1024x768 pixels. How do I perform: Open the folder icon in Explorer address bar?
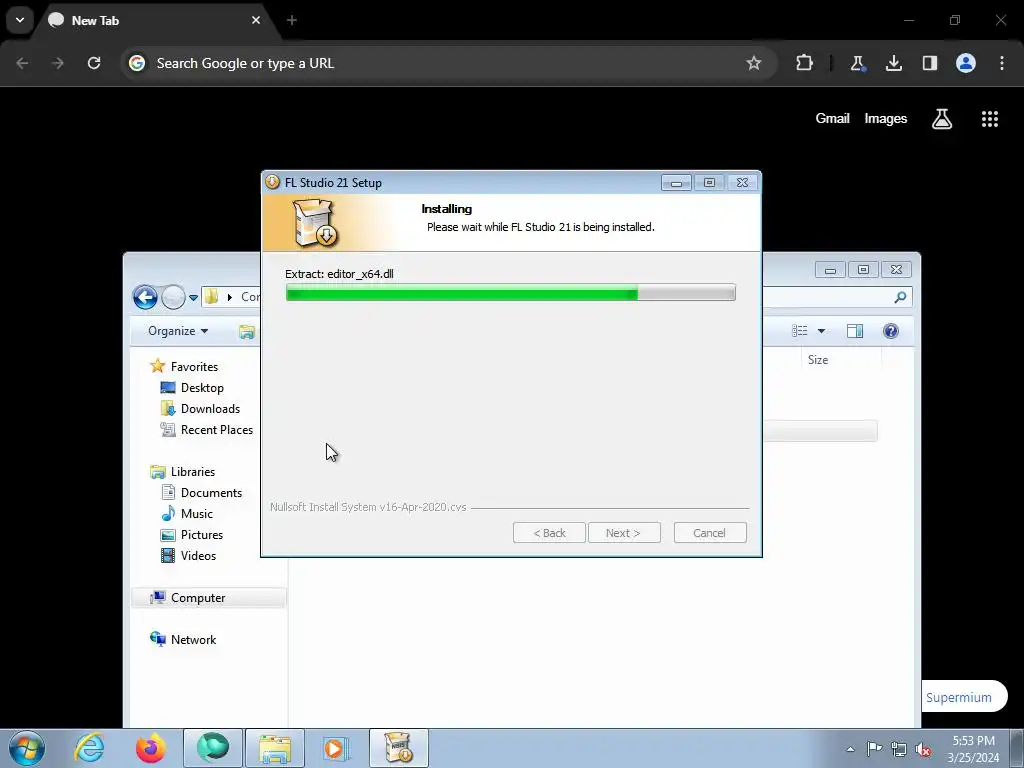point(212,297)
